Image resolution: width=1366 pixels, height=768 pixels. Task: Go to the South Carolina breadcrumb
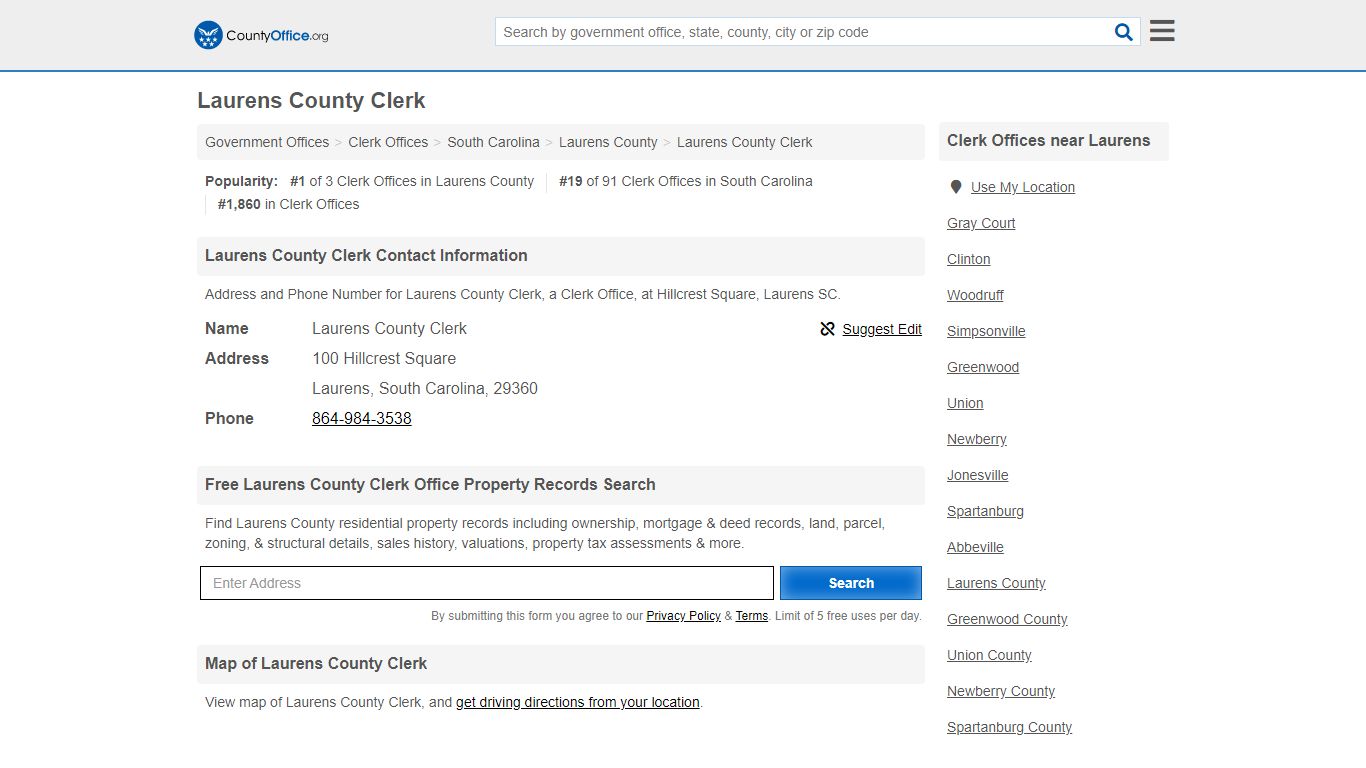[493, 142]
